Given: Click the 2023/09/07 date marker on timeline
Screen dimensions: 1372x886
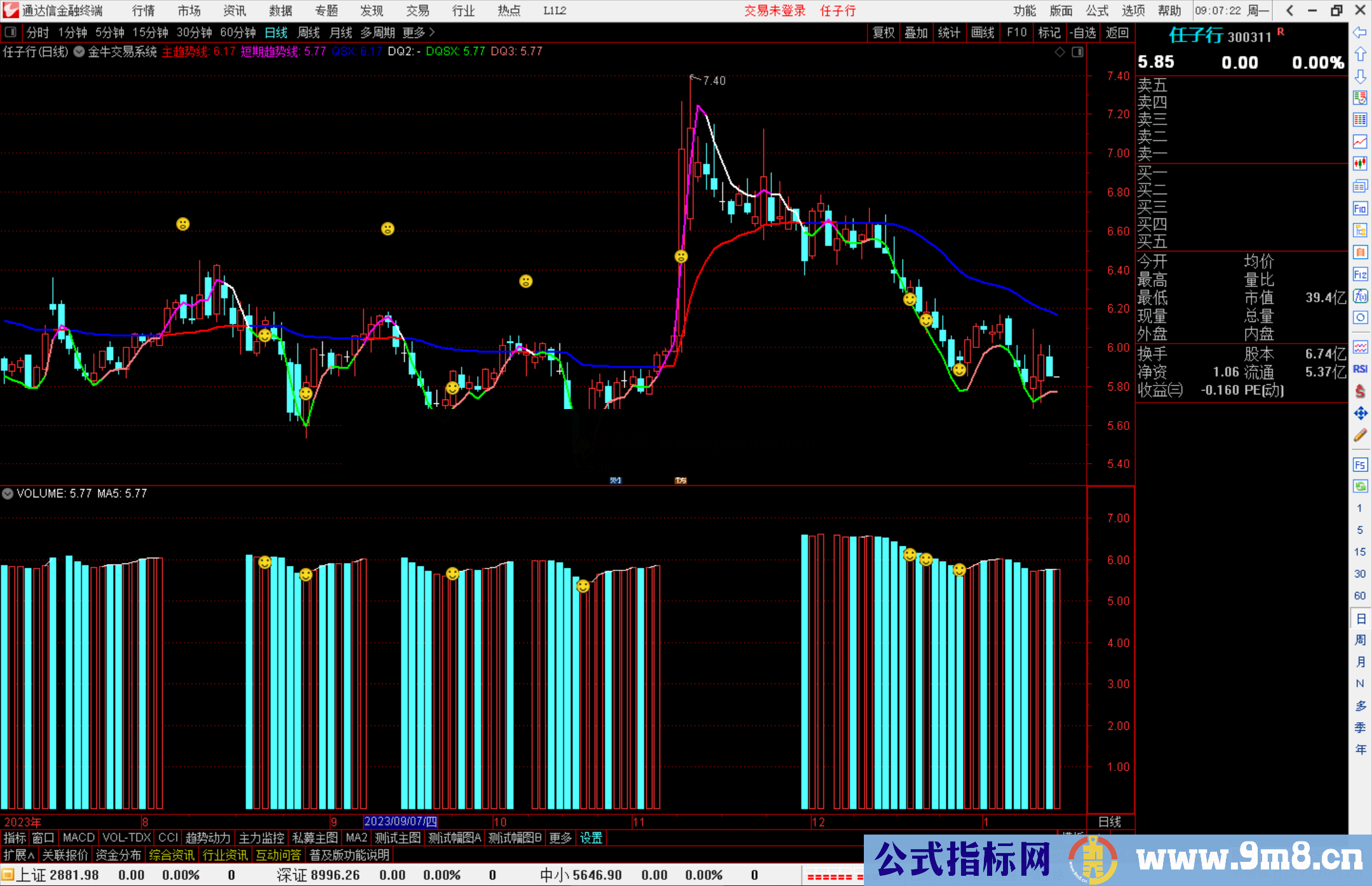Looking at the screenshot, I should 400,821.
